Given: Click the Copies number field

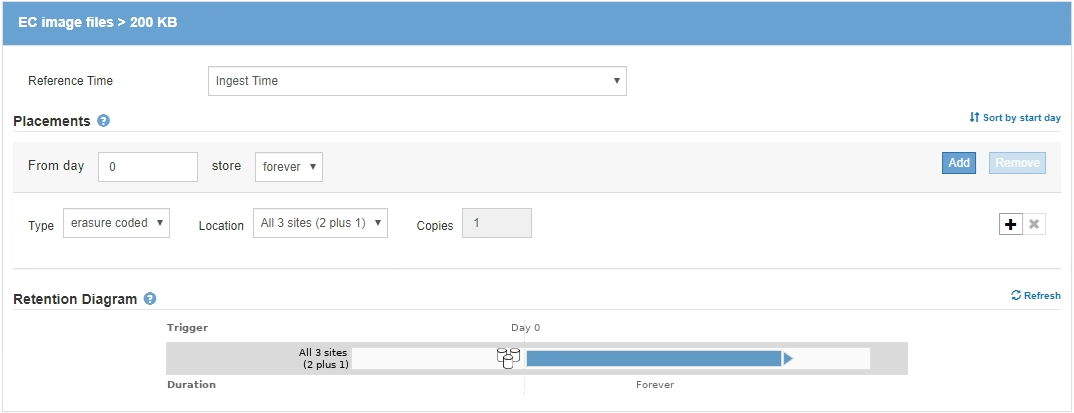Looking at the screenshot, I should [496, 223].
